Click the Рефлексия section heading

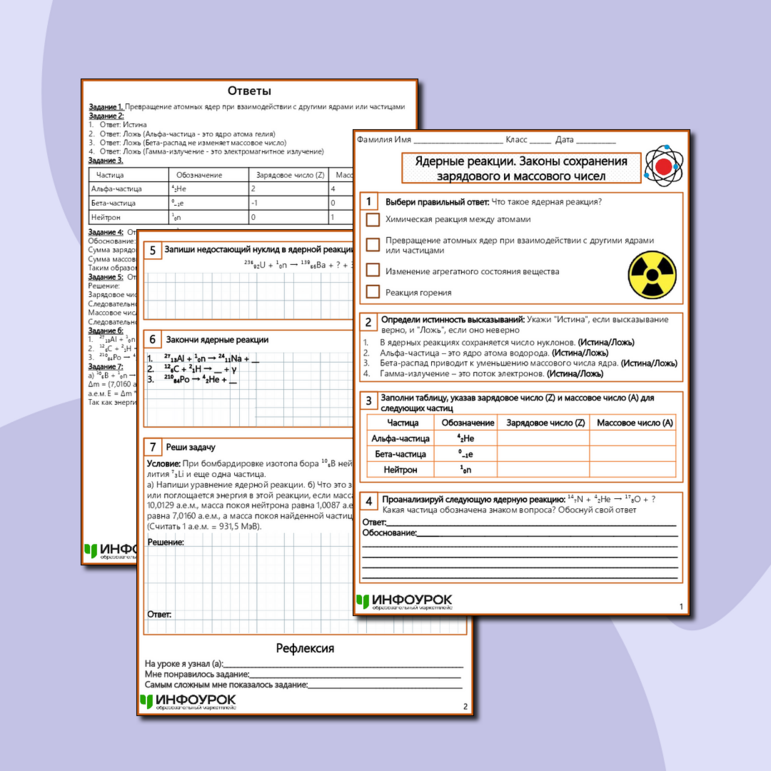[x=305, y=648]
